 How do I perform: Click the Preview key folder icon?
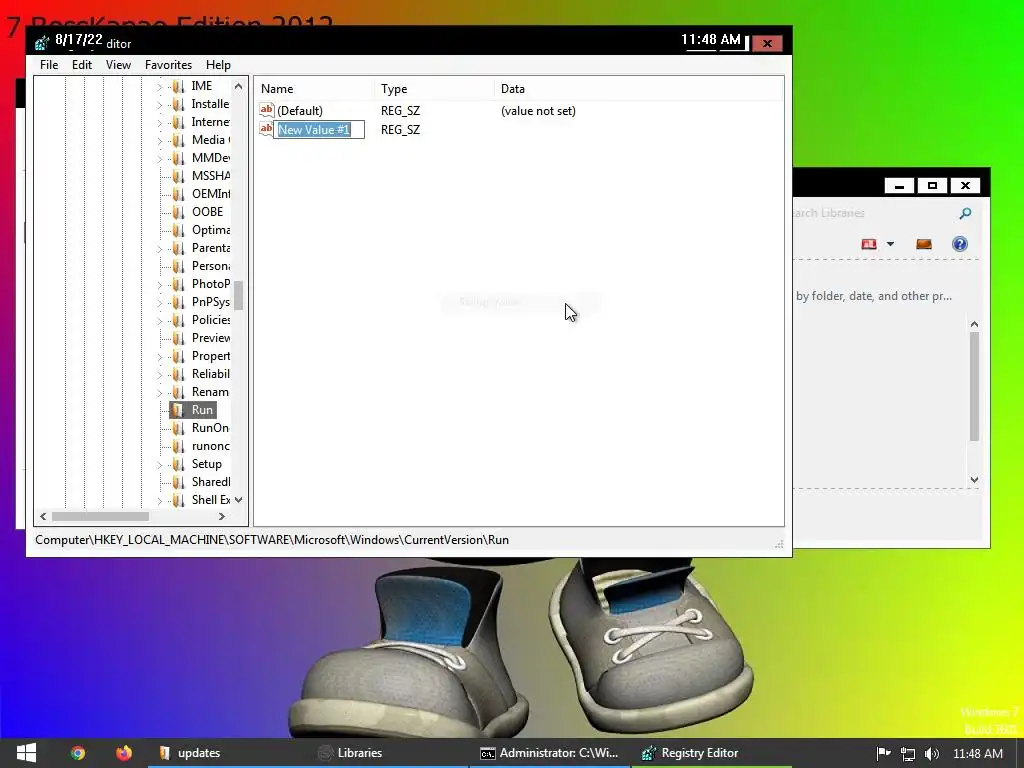(x=178, y=338)
